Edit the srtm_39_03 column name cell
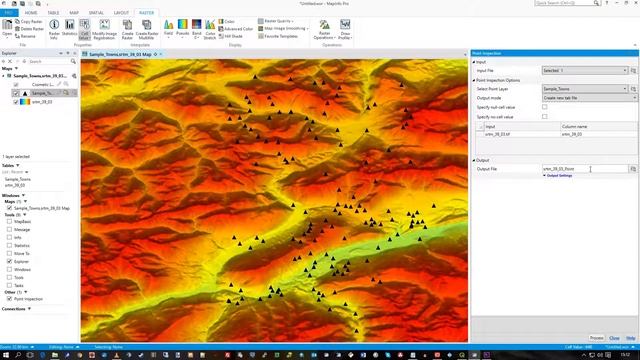 coord(598,134)
